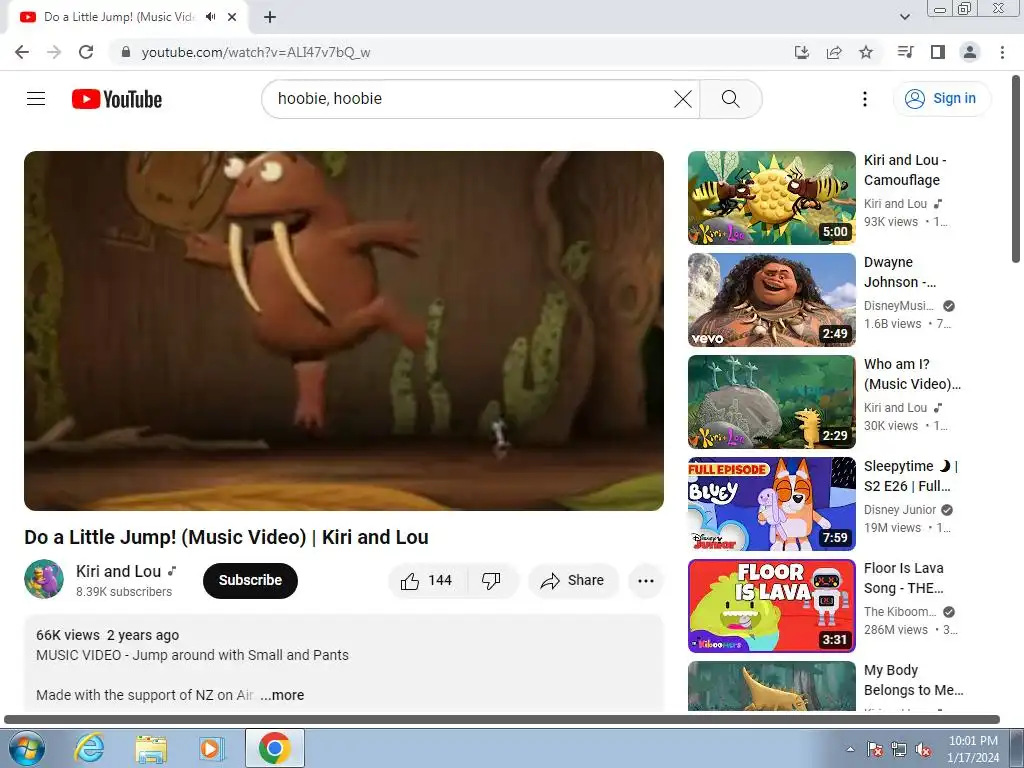
Task: Click the video player to pause
Action: (344, 331)
